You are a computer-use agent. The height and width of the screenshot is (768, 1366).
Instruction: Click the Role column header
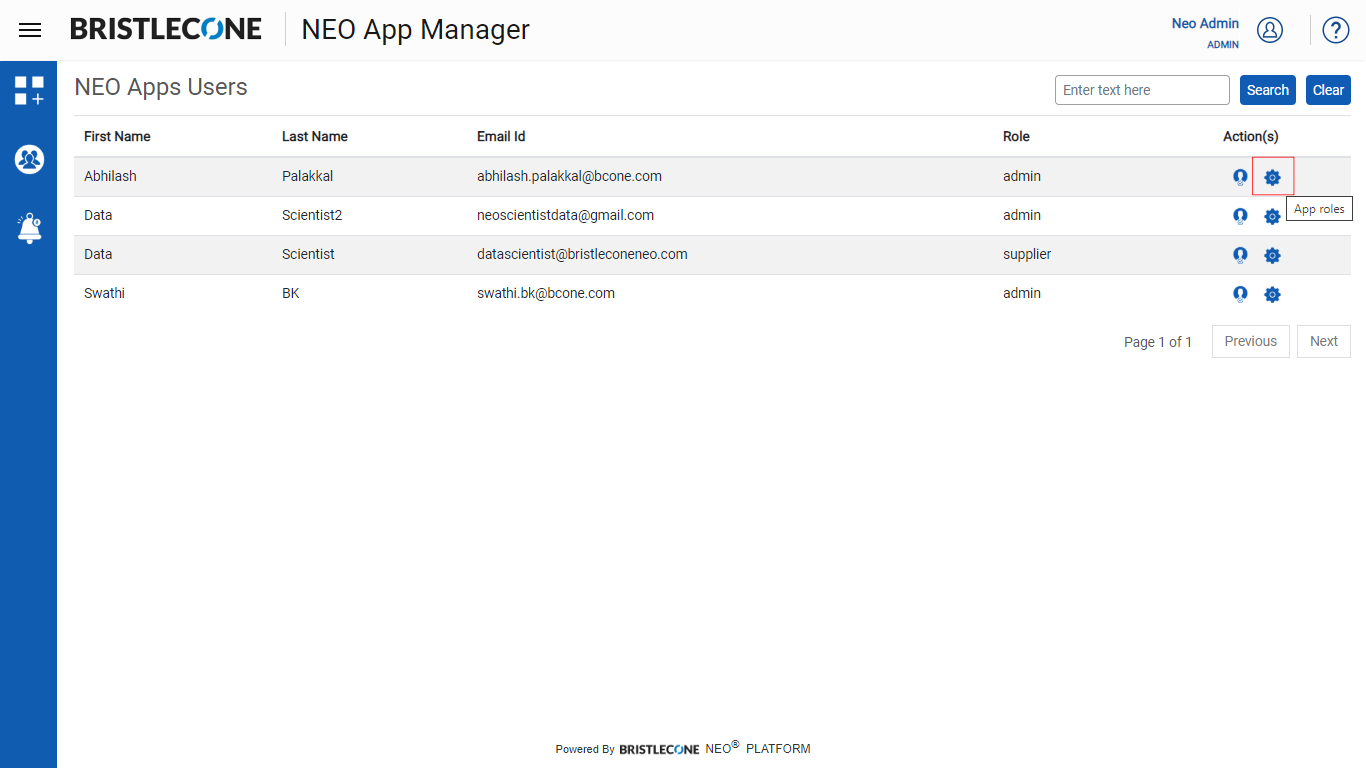click(x=1016, y=136)
